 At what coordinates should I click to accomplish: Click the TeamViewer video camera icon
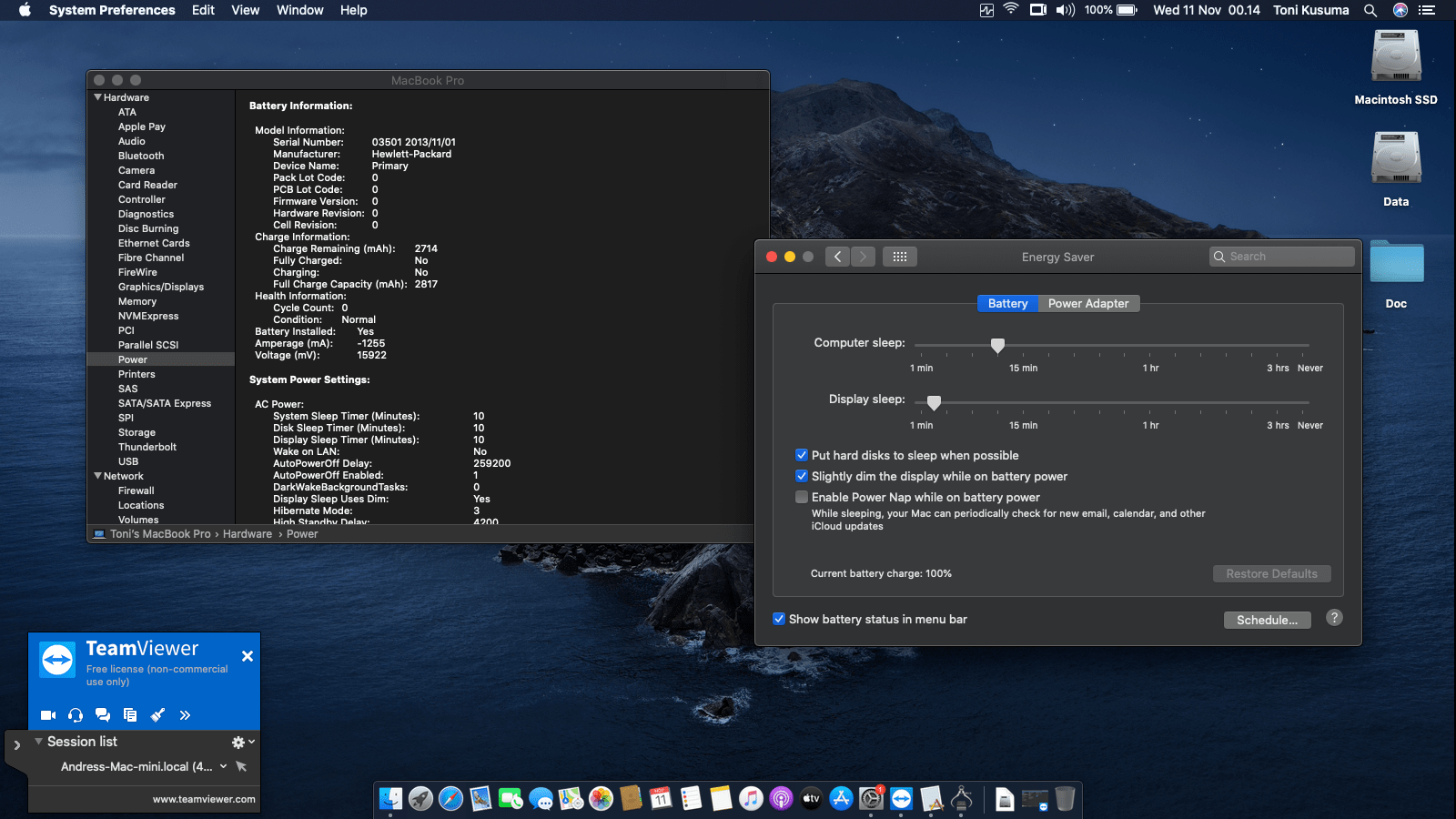48,715
